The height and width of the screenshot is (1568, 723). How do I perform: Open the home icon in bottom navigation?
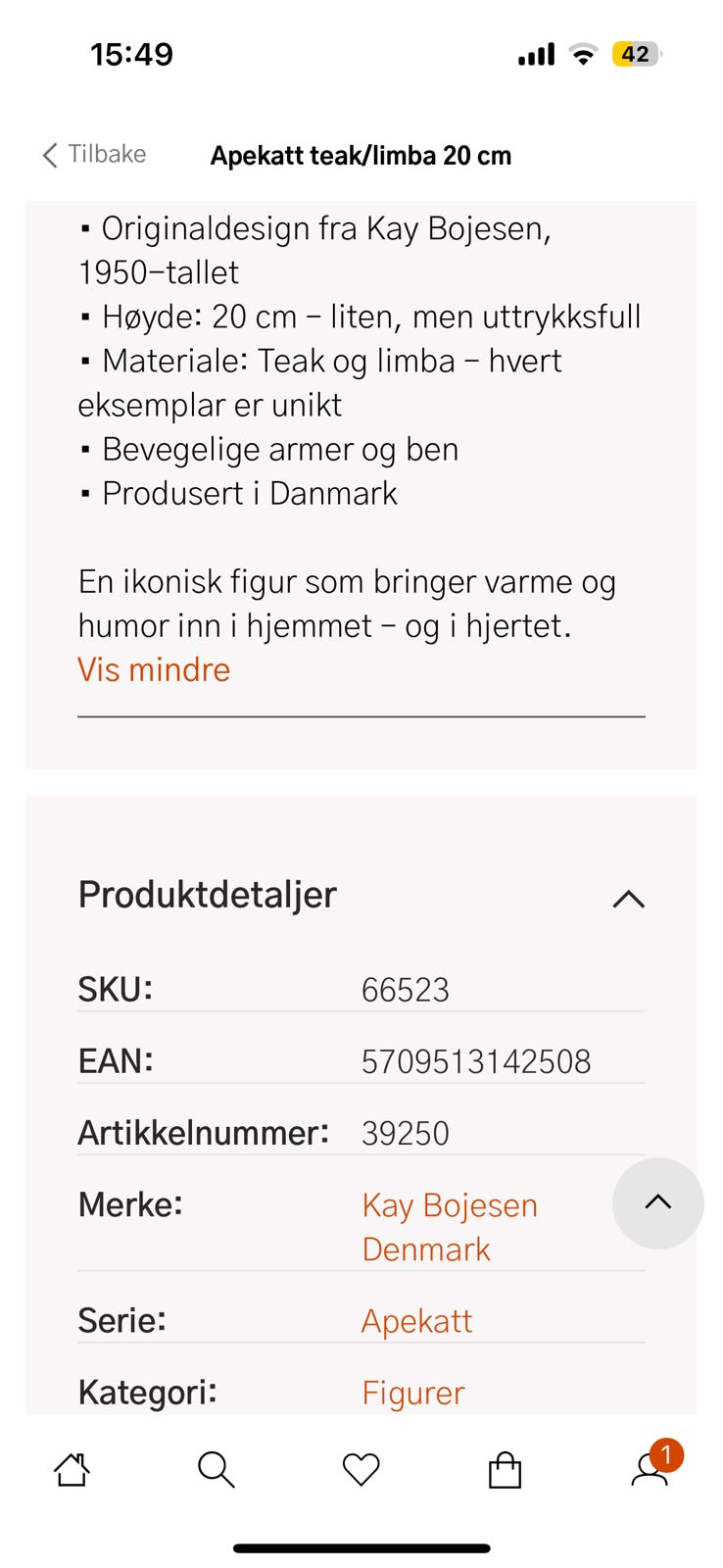click(x=72, y=1469)
